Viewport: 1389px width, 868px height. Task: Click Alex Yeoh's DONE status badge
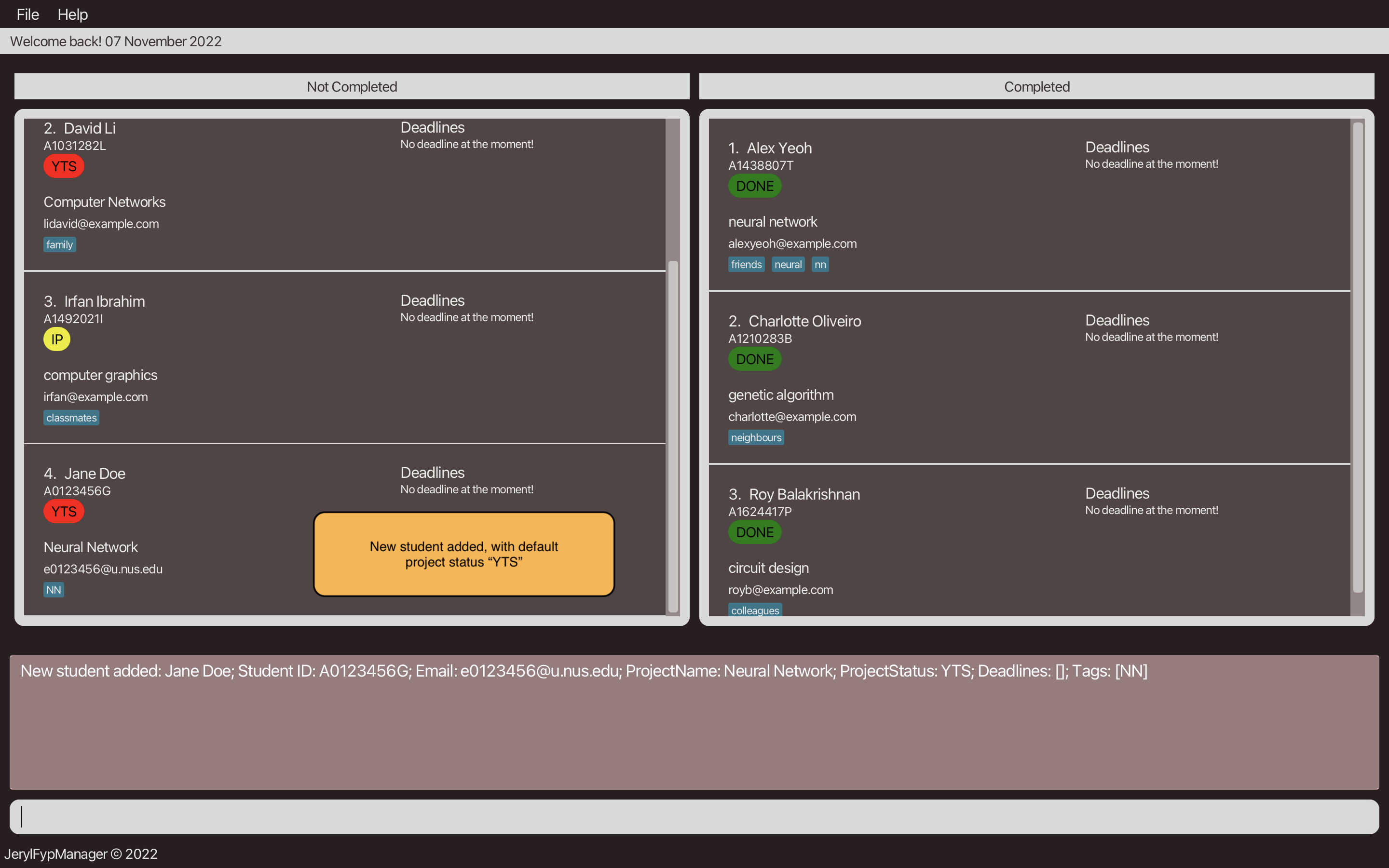coord(755,186)
